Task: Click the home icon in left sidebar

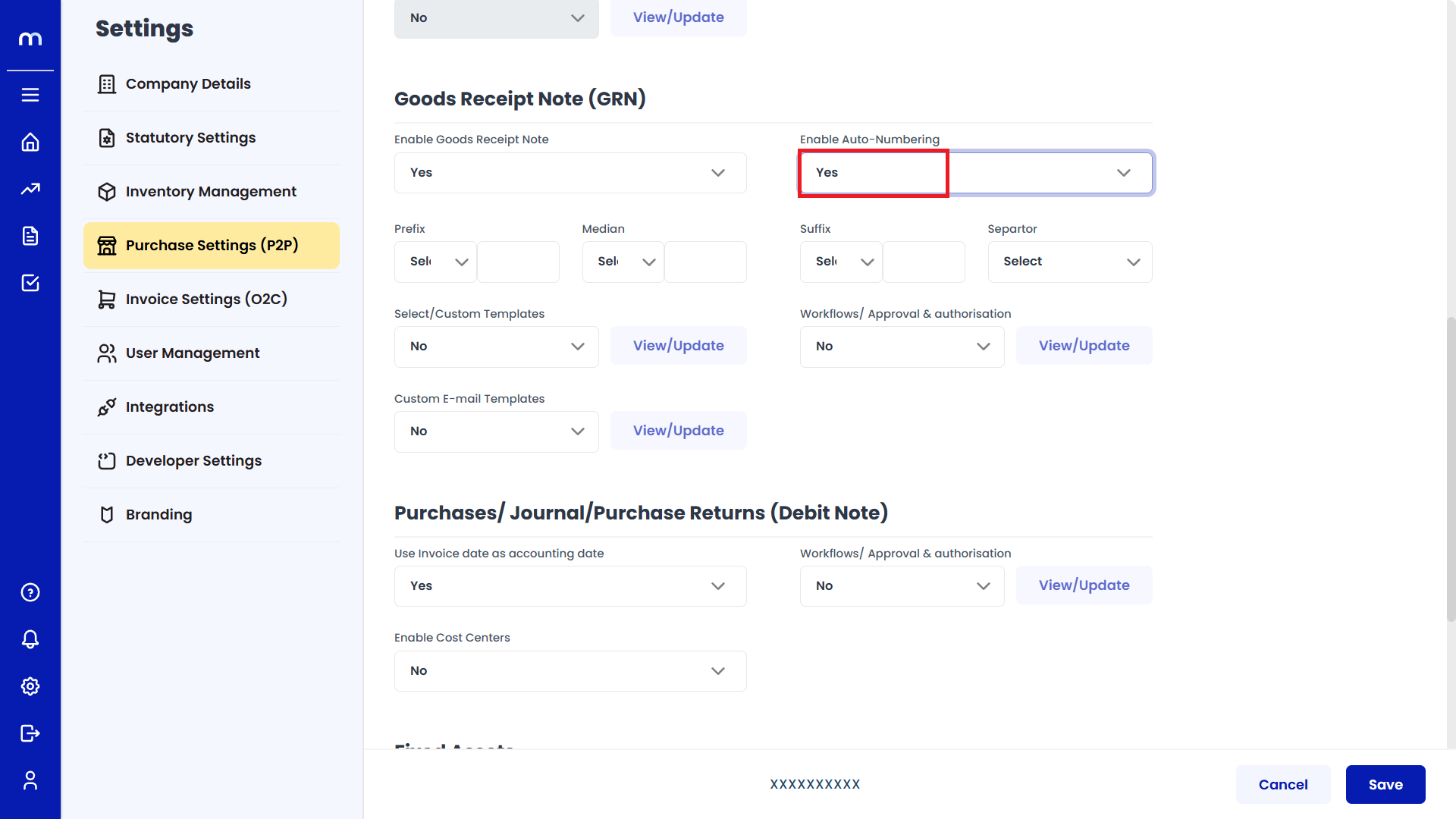Action: pyautogui.click(x=30, y=142)
